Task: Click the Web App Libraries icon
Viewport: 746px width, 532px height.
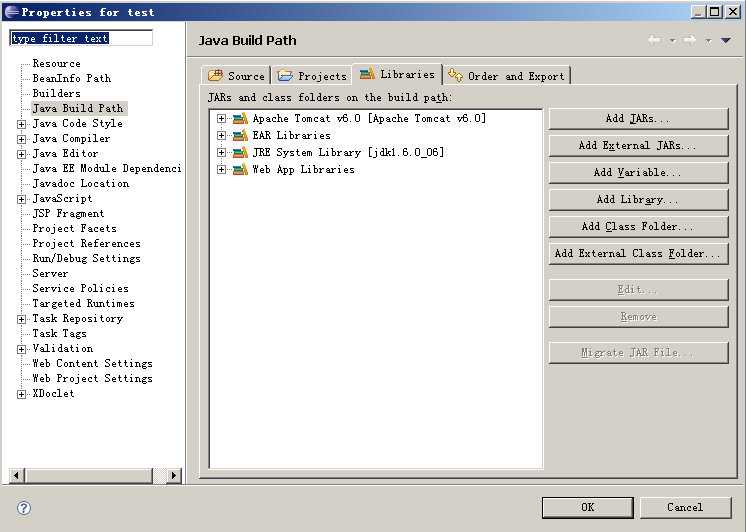Action: click(x=240, y=169)
